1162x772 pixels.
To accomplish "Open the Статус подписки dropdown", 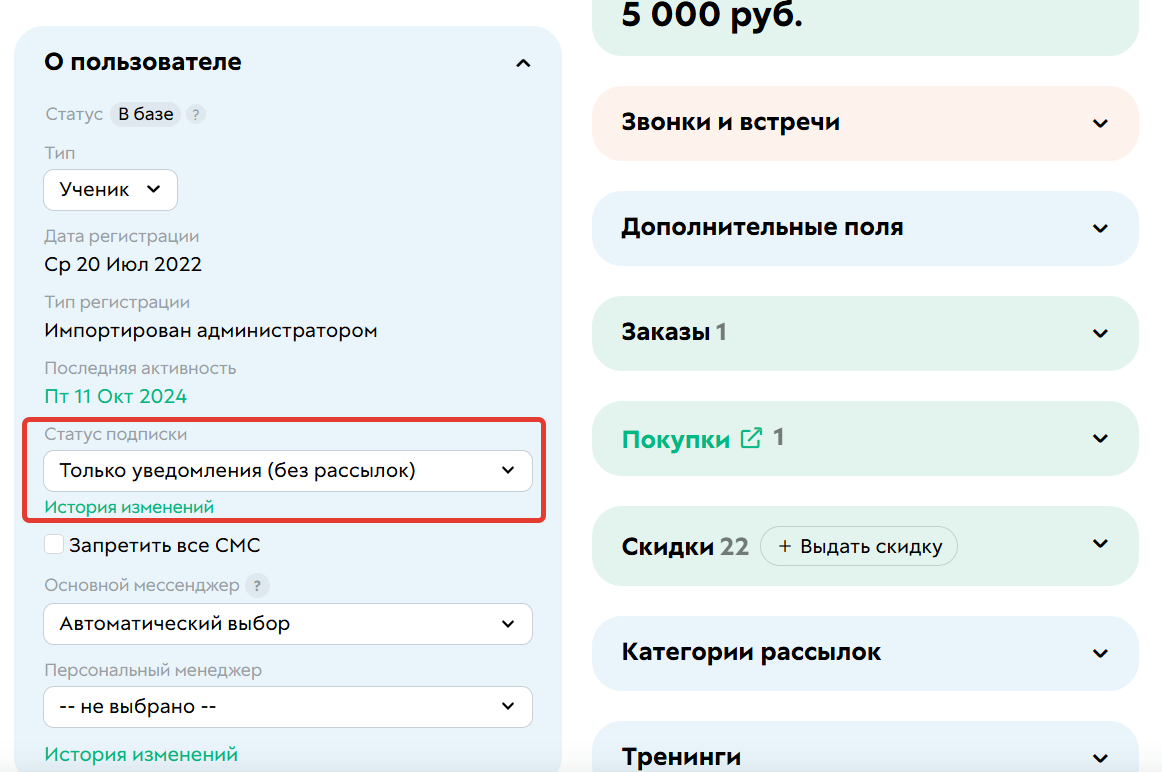I will [x=287, y=470].
